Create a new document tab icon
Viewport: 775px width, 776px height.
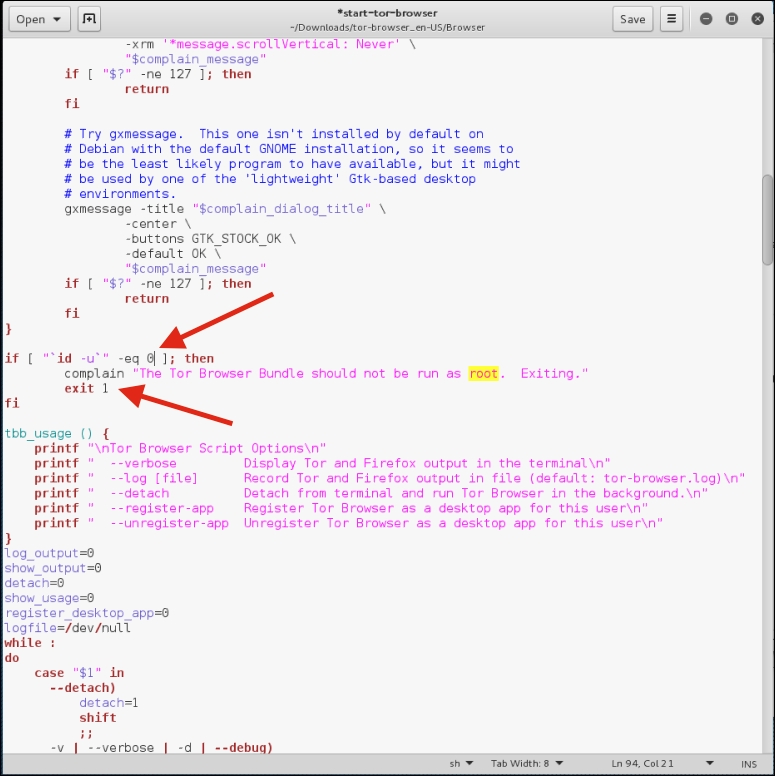coord(89,19)
